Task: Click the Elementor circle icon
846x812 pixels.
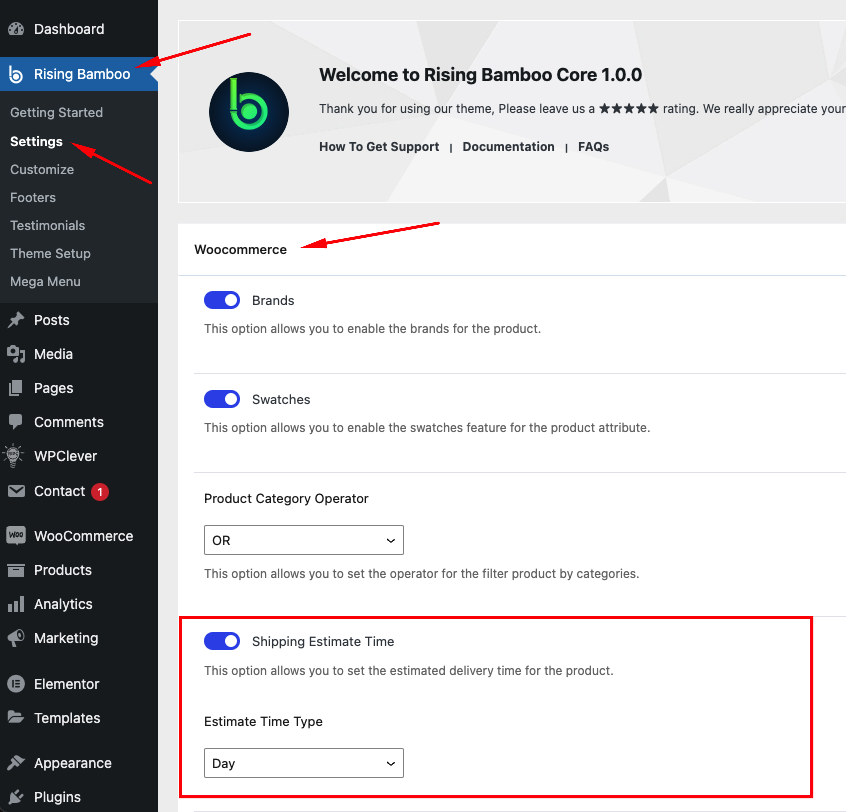Action: (x=16, y=684)
